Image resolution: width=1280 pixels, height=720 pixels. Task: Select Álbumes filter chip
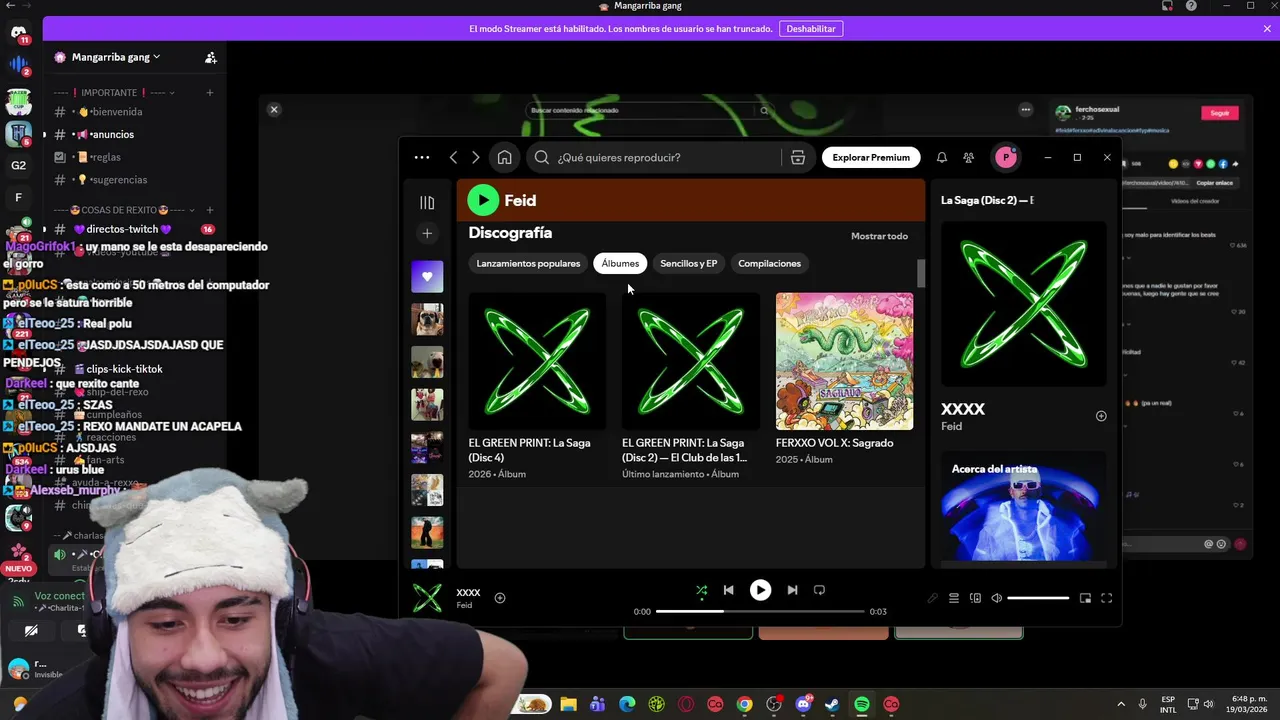coord(620,263)
